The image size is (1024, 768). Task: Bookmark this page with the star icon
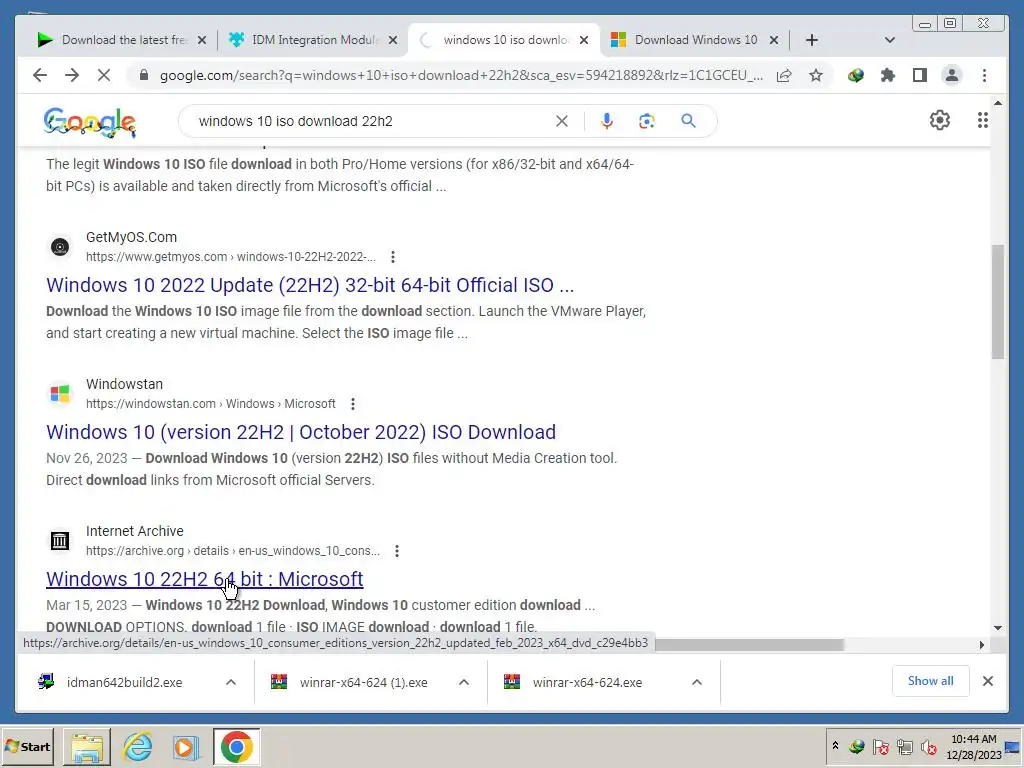816,76
